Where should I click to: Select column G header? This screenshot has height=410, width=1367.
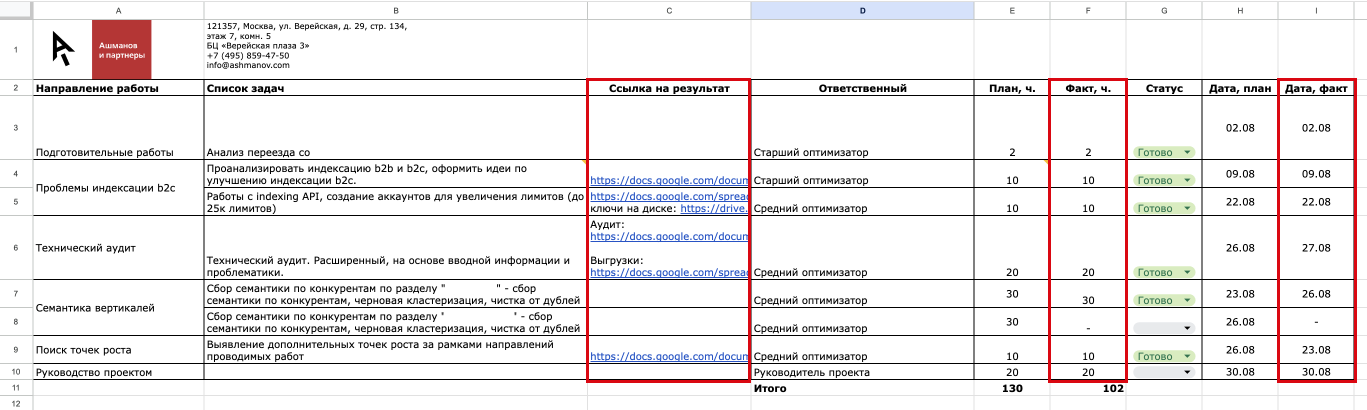coord(1165,9)
